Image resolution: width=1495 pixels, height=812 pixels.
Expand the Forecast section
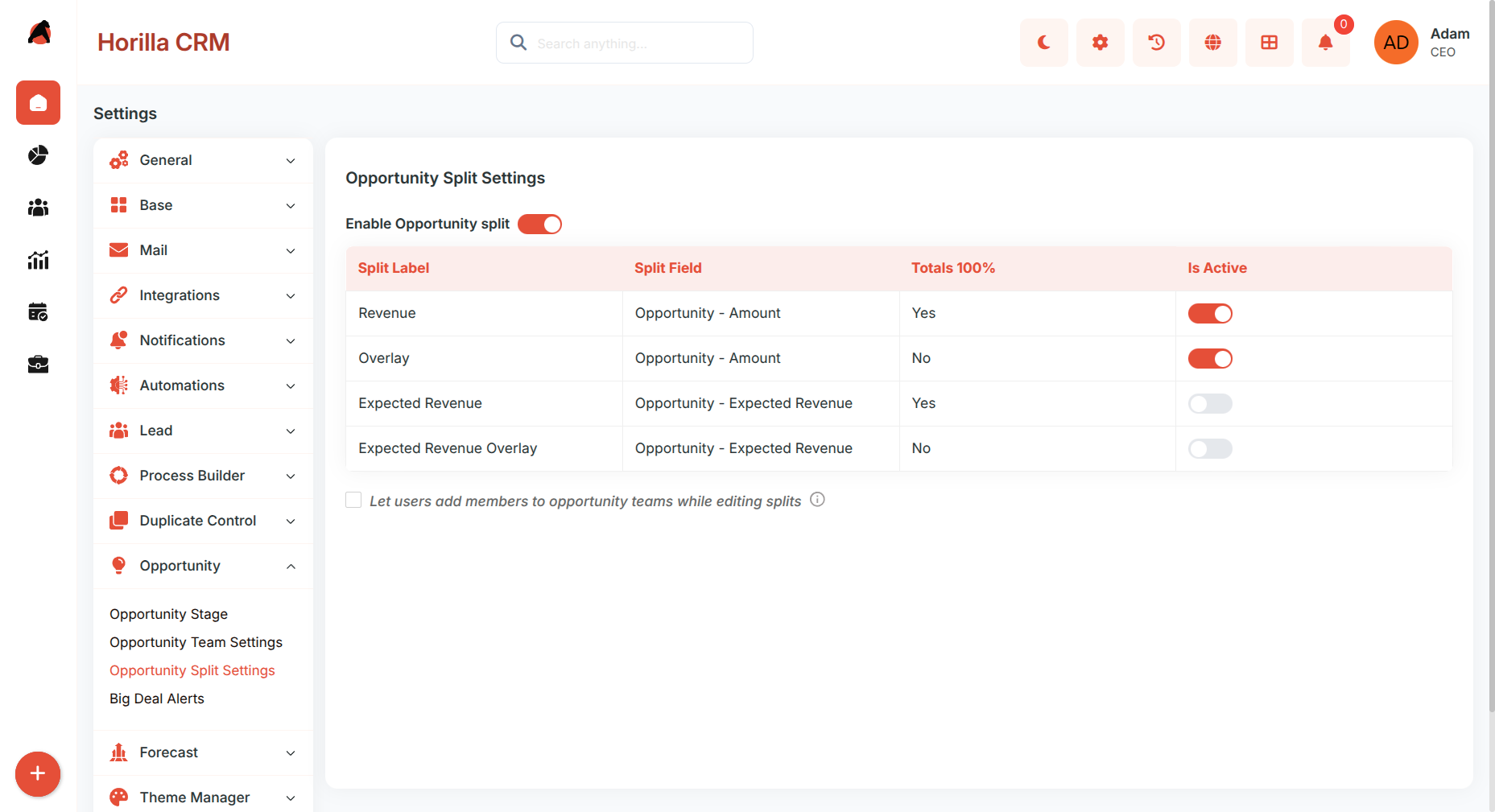pyautogui.click(x=203, y=752)
